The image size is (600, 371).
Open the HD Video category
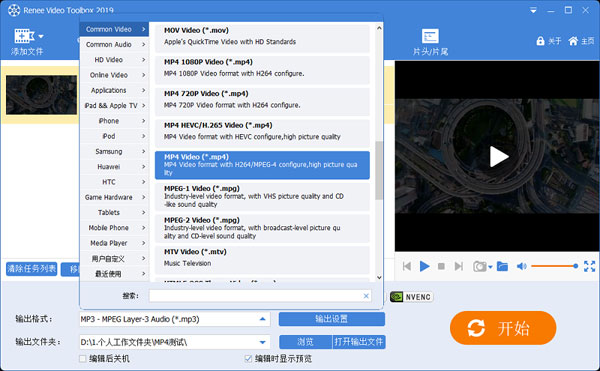pyautogui.click(x=114, y=60)
